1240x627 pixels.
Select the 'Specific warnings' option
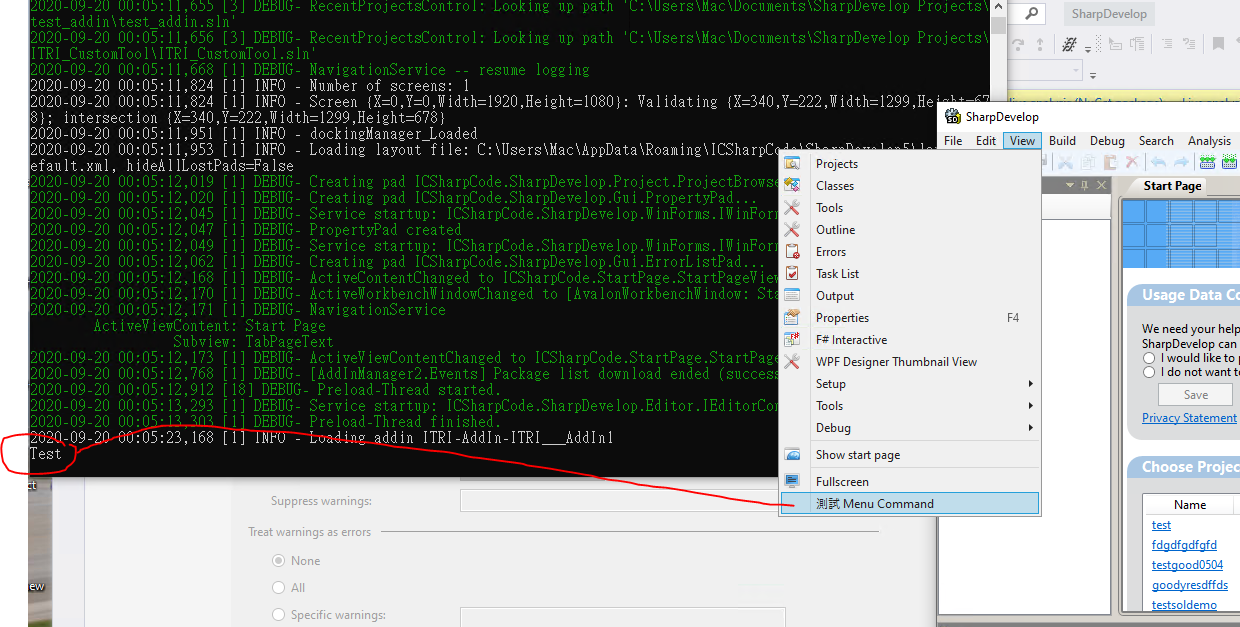click(278, 614)
